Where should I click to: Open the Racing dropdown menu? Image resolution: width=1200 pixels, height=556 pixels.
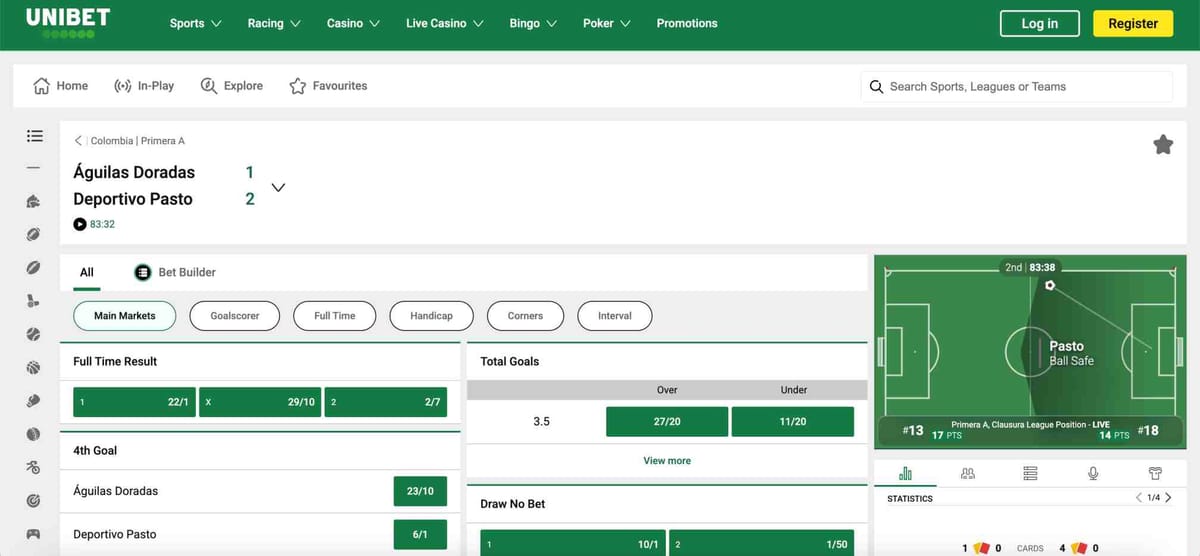coord(274,23)
